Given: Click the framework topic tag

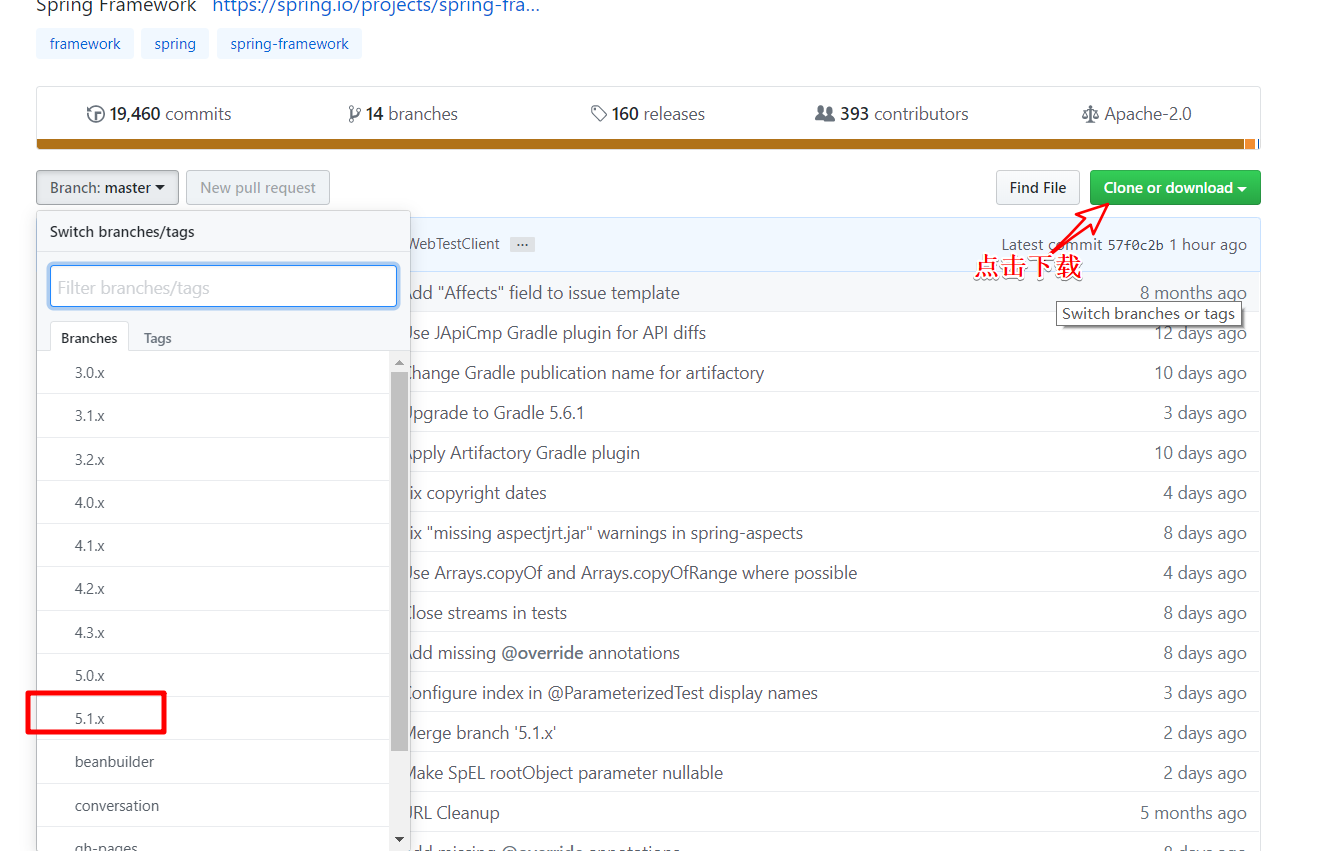Looking at the screenshot, I should point(85,44).
